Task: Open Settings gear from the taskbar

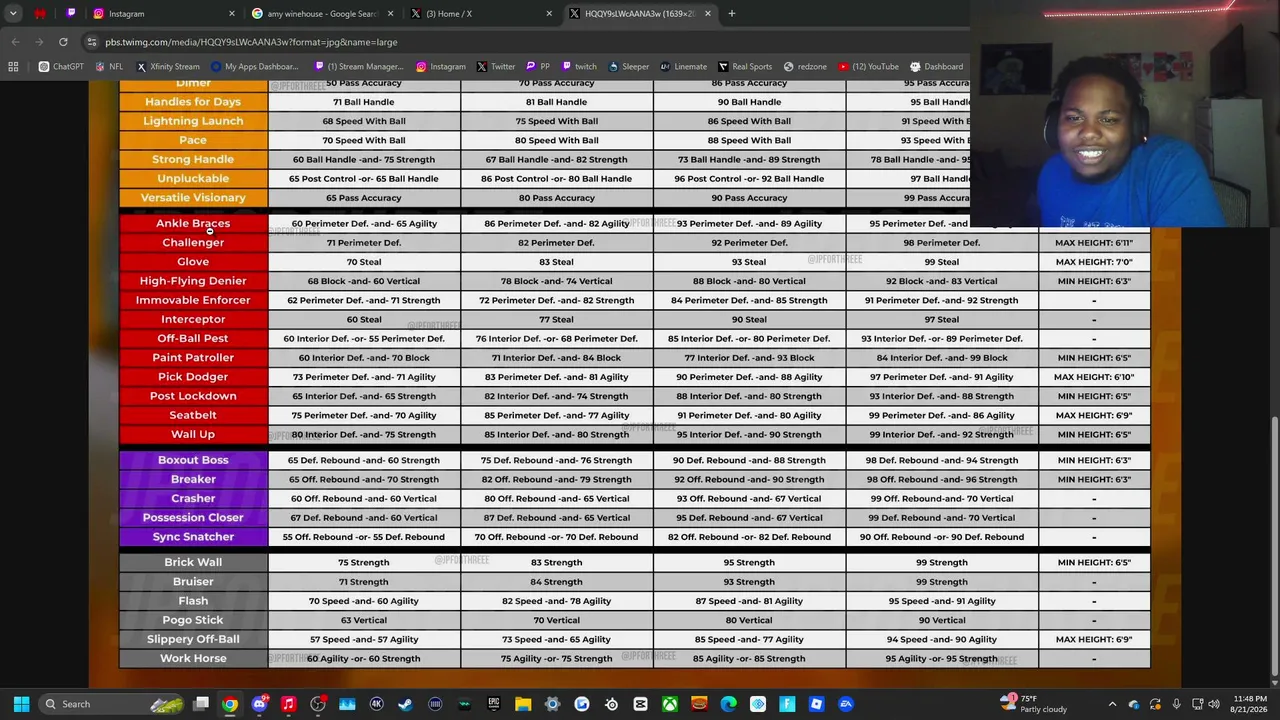Action: coord(552,704)
